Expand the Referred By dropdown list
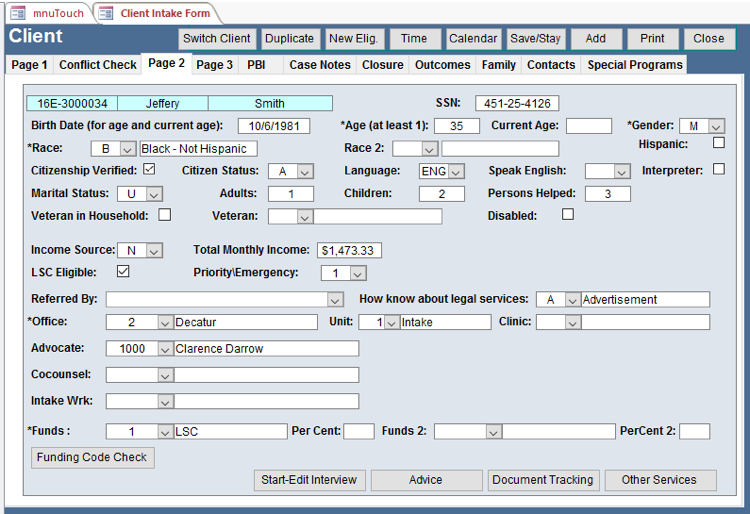This screenshot has height=514, width=750. 335,299
